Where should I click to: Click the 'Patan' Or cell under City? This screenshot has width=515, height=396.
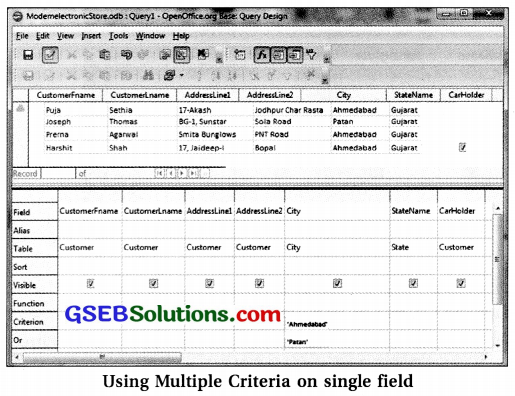pyautogui.click(x=337, y=340)
